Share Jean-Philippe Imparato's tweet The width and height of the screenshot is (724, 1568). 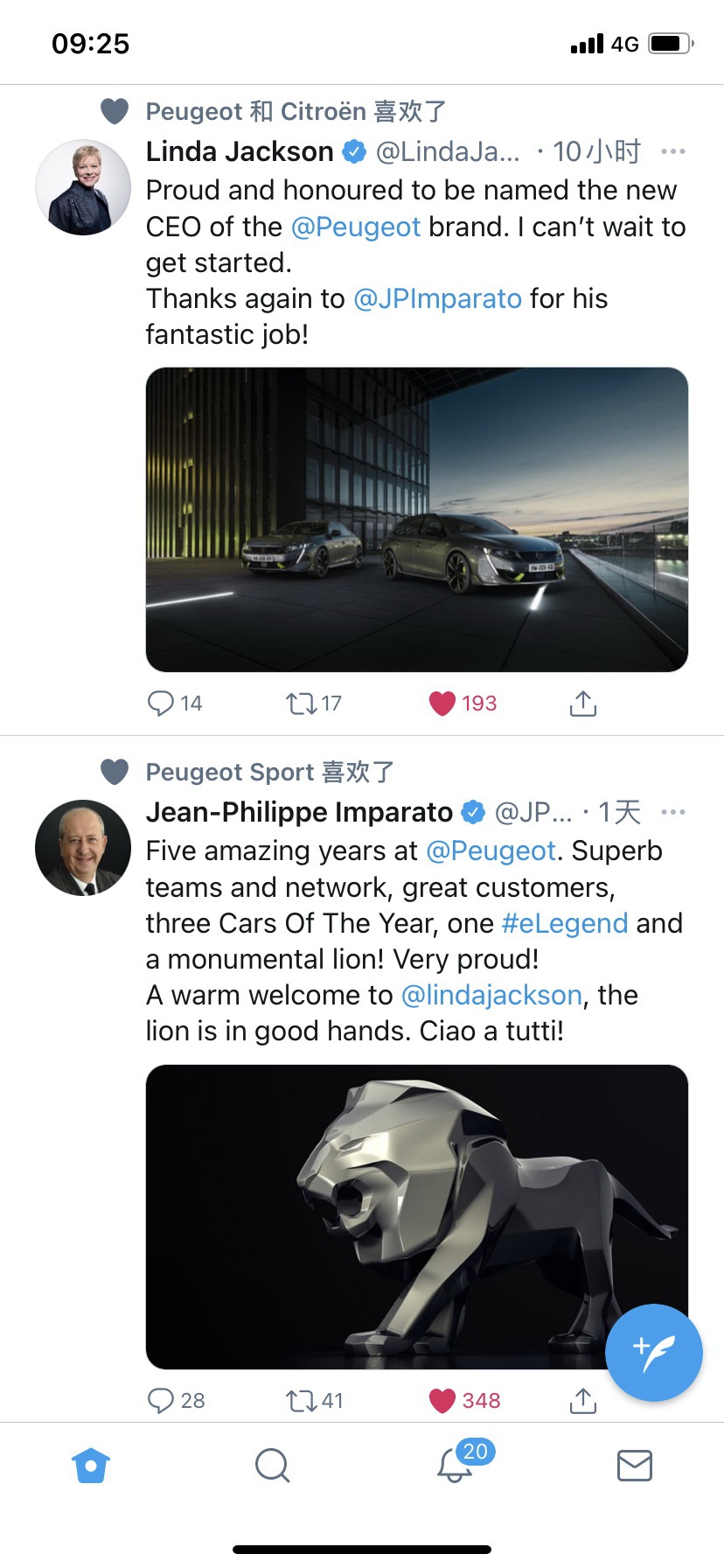pyautogui.click(x=582, y=1401)
